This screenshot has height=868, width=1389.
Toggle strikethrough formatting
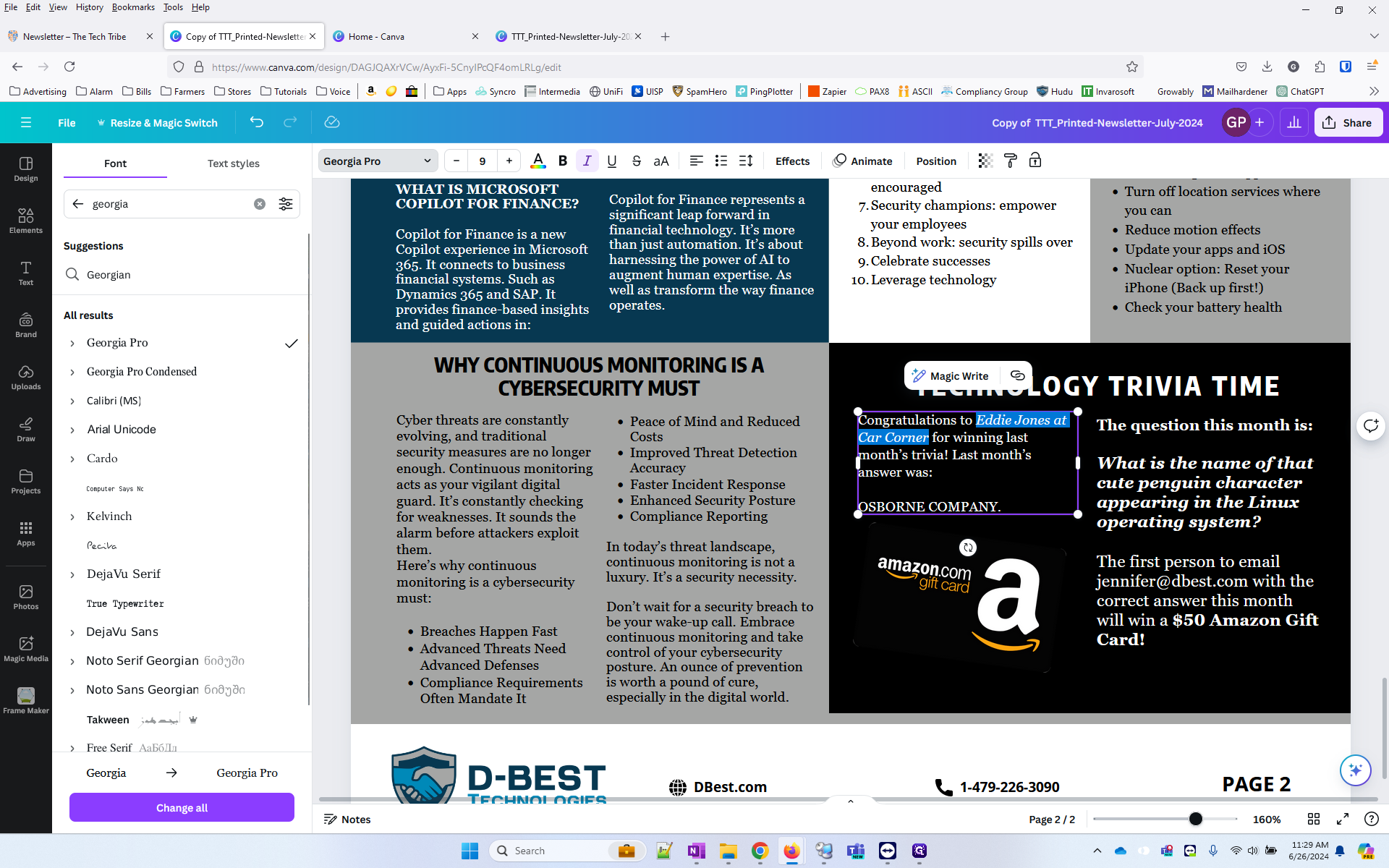point(637,161)
